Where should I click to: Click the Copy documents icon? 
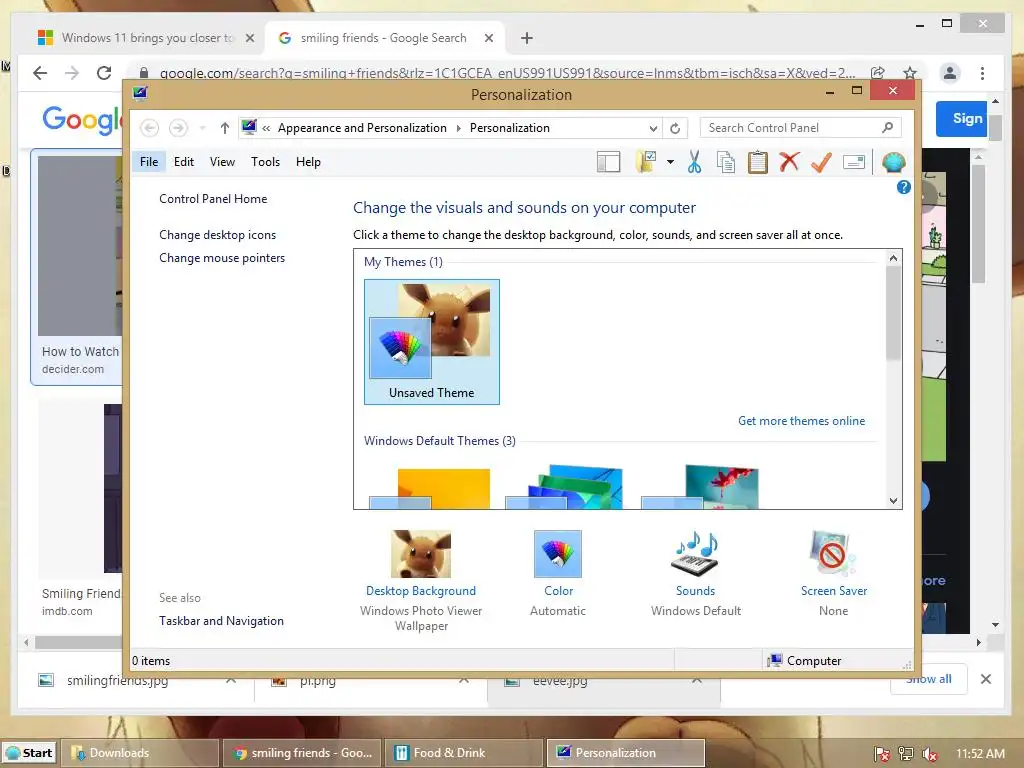726,162
